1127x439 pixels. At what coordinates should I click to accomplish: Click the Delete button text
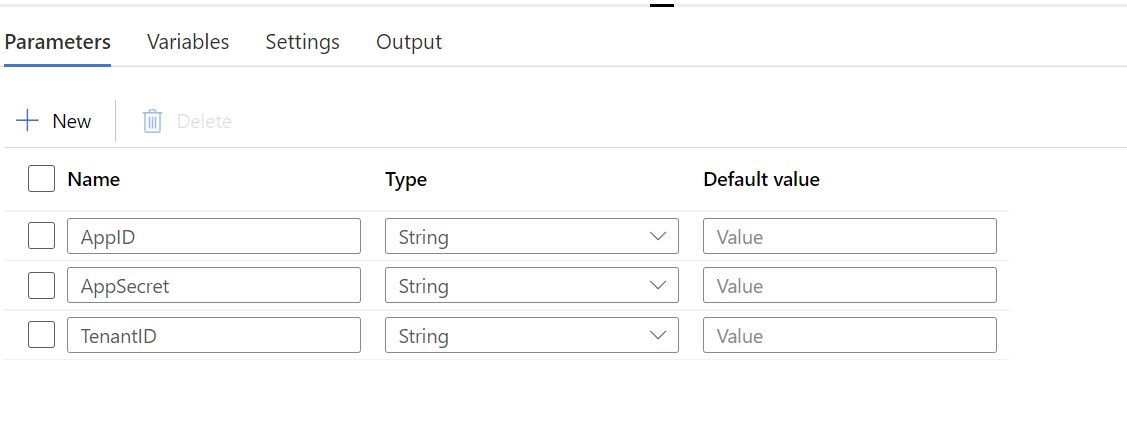(204, 121)
